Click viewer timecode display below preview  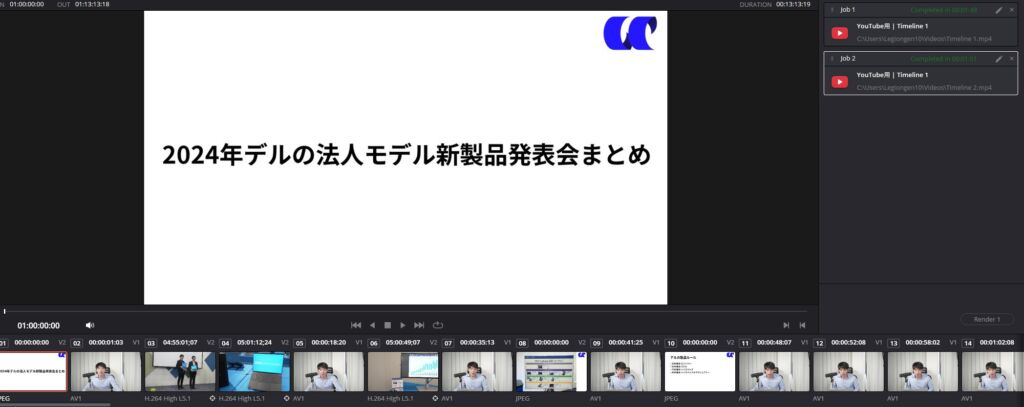coord(39,325)
